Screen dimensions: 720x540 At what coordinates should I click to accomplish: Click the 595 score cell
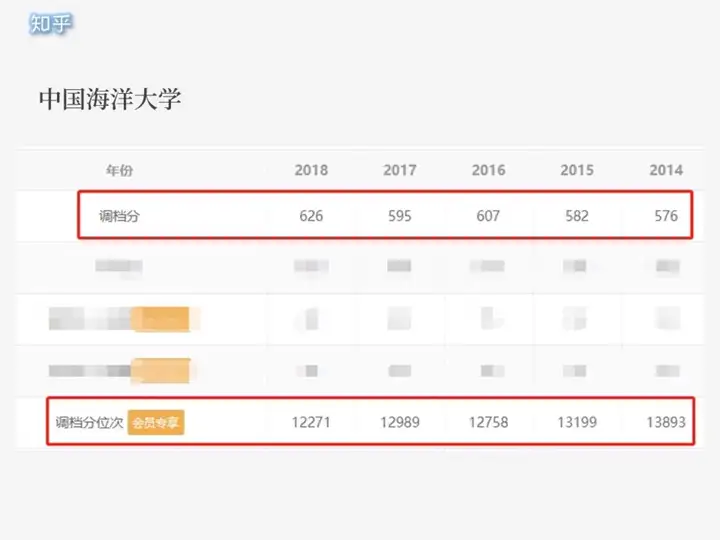400,216
